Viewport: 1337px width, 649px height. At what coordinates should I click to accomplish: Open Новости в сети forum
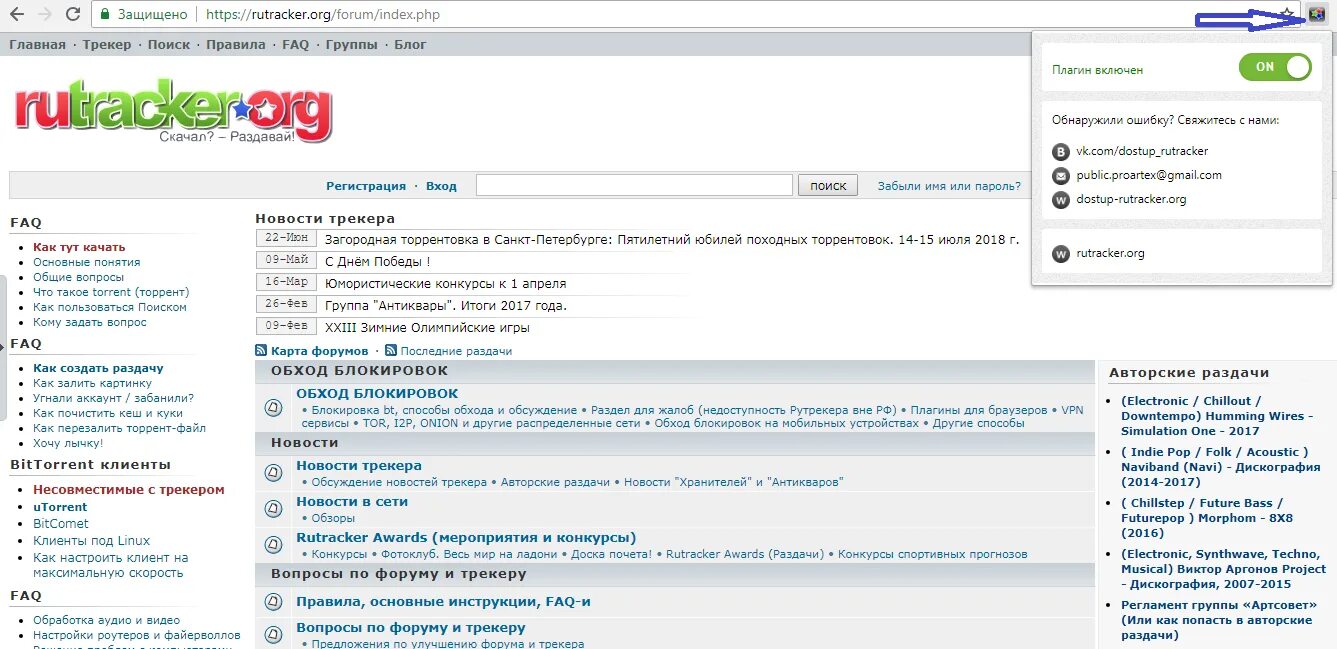(352, 502)
